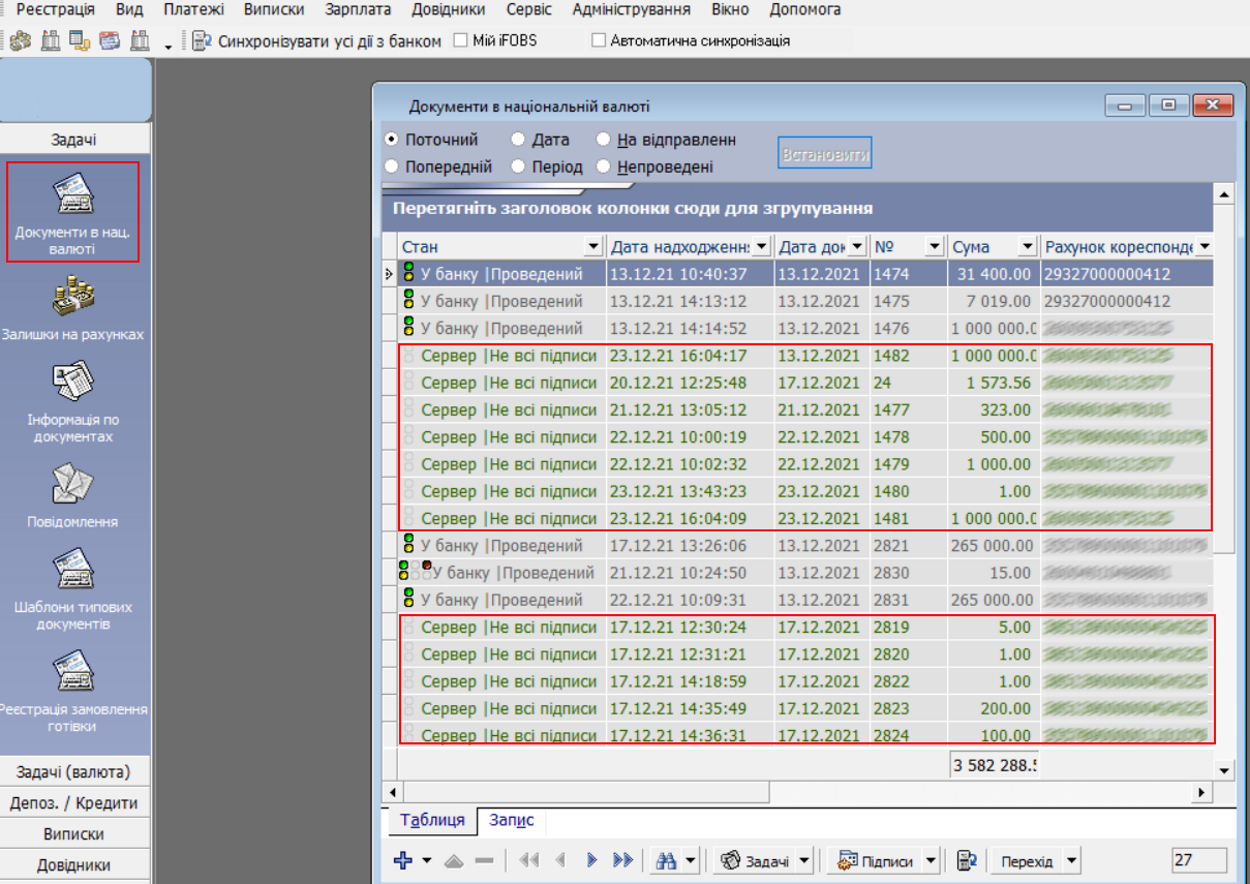This screenshot has width=1250, height=884.
Task: Expand dropdown arrow beside binoculars icon
Action: coord(690,860)
